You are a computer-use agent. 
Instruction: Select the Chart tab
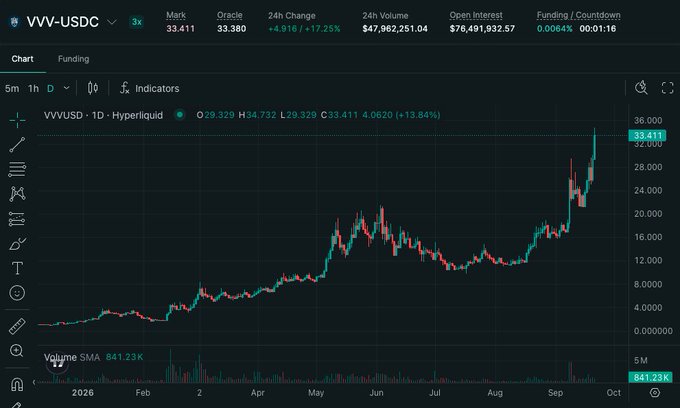pos(23,59)
